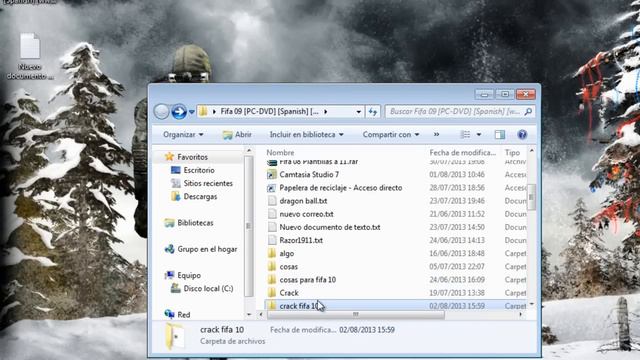Toggle the preview pane button
Viewport: 640px width, 360px height.
tap(500, 135)
